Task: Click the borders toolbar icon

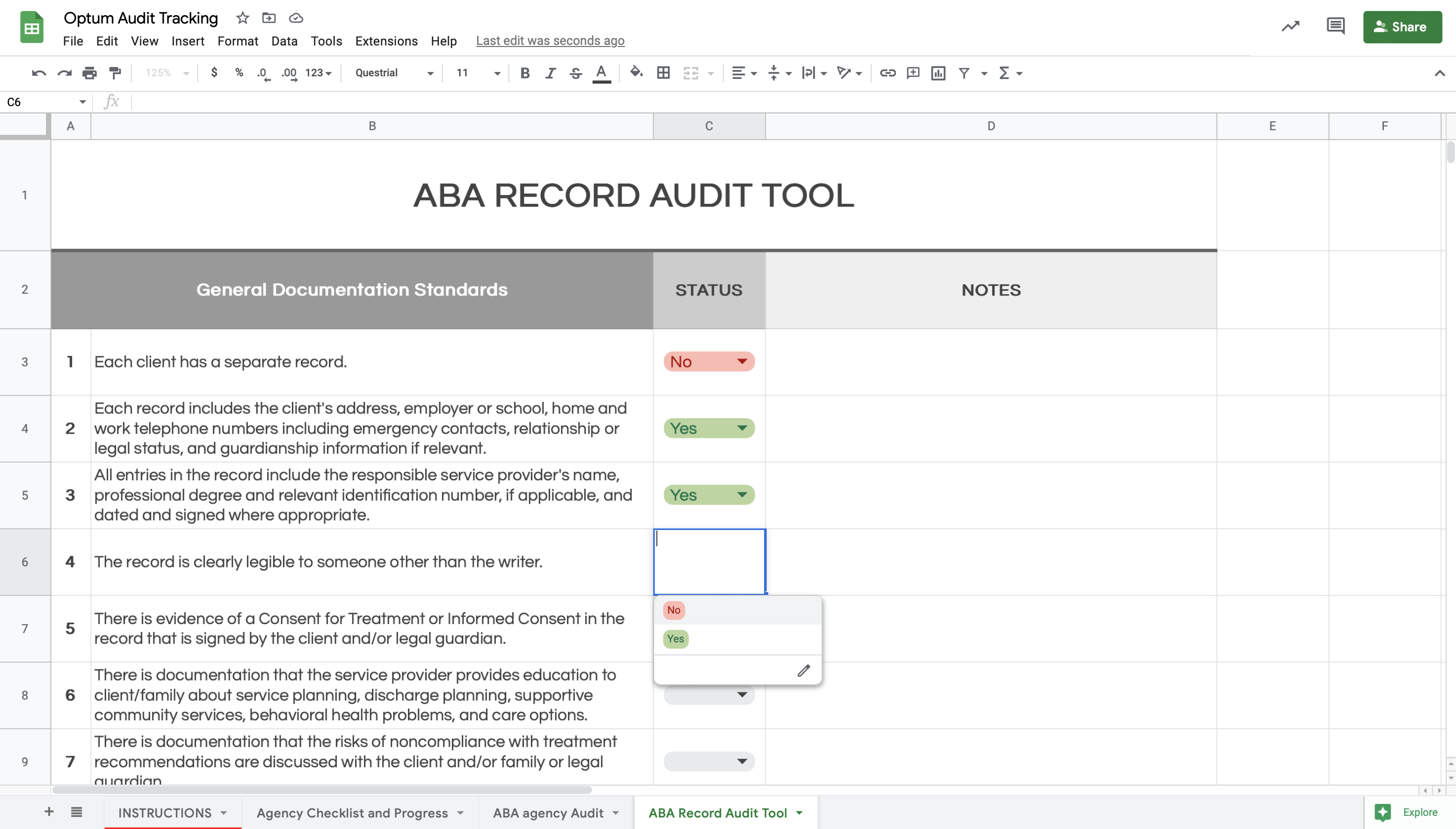Action: 663,73
